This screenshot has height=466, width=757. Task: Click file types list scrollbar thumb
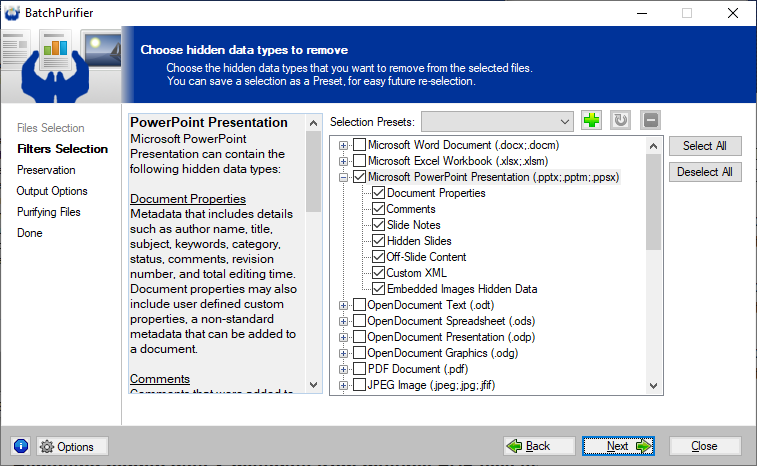[x=654, y=202]
